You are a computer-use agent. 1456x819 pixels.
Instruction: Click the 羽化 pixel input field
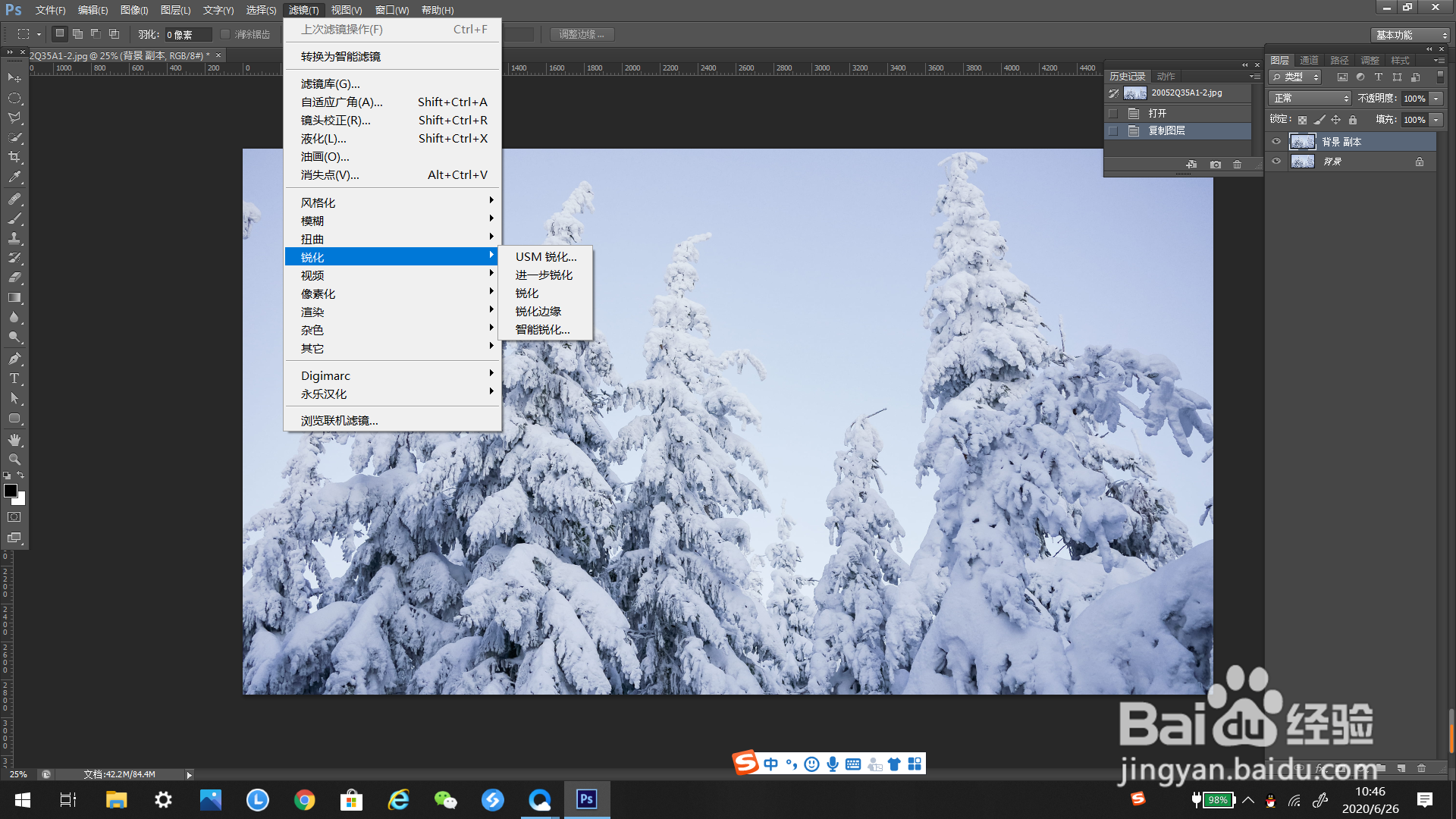pos(187,35)
